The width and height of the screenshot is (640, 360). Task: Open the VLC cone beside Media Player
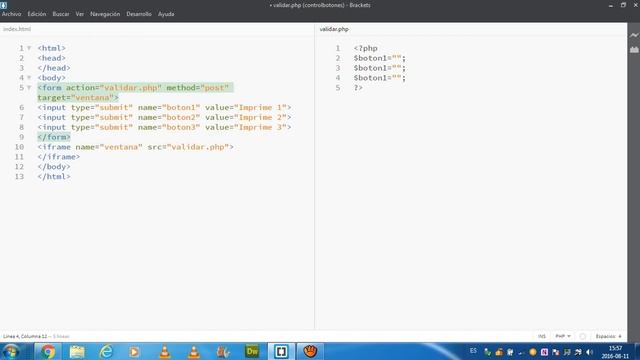pyautogui.click(x=164, y=351)
